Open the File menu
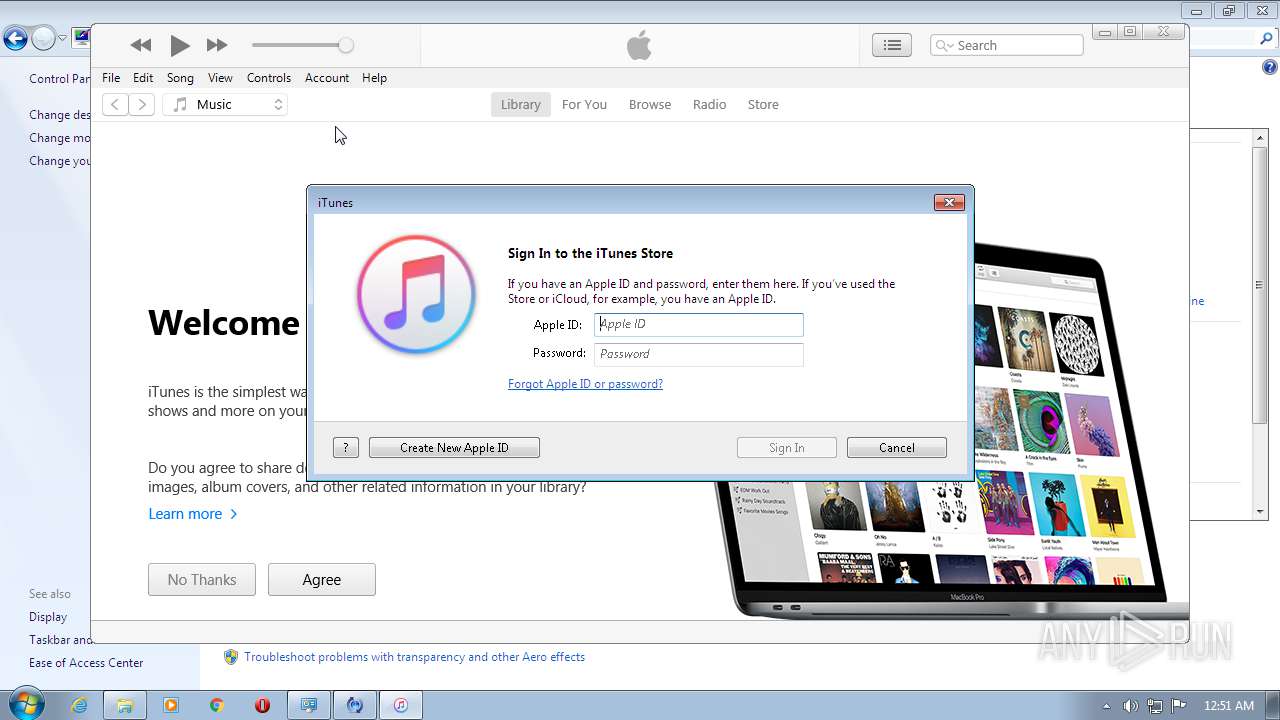This screenshot has height=720, width=1280. (x=111, y=78)
